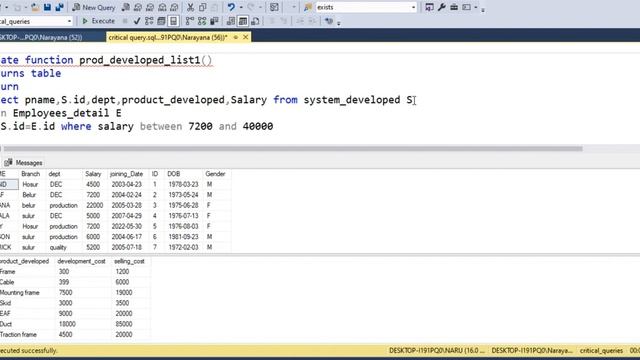Click the 'development_cost' column header
Screen dimensions: 640x360
coord(81,261)
